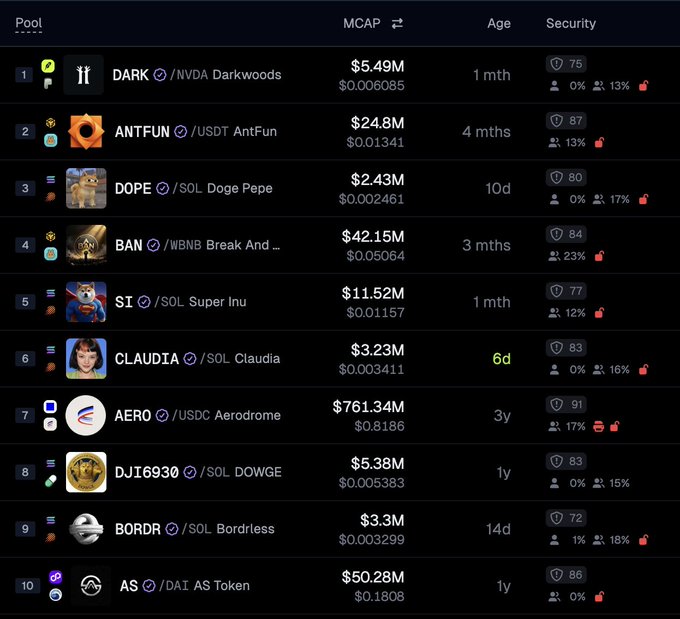This screenshot has height=619, width=680.
Task: Click the Super Inu name text
Action: click(x=218, y=302)
